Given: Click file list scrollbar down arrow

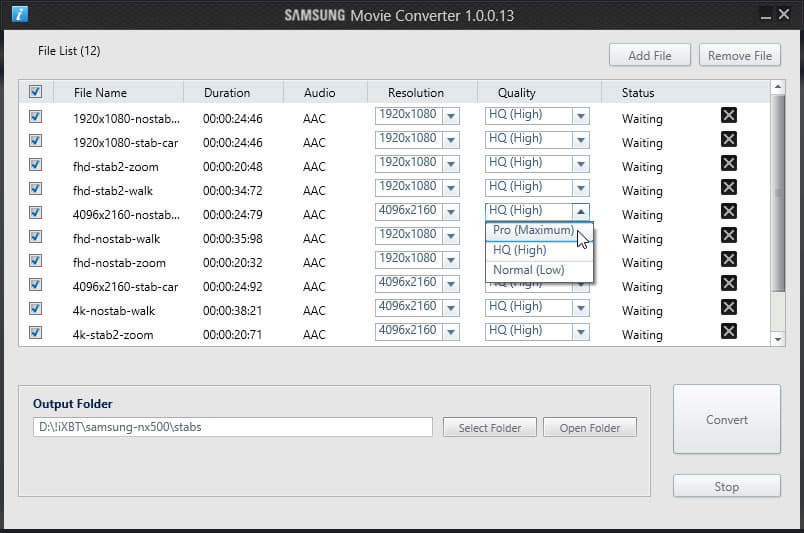Looking at the screenshot, I should point(778,339).
